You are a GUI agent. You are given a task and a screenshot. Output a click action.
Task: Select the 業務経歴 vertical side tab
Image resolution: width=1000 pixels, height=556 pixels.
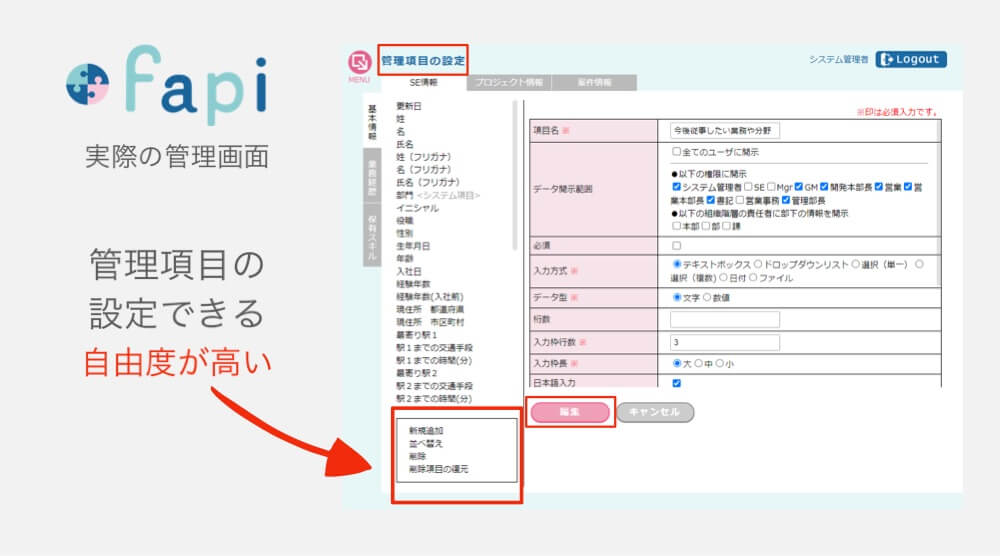372,179
